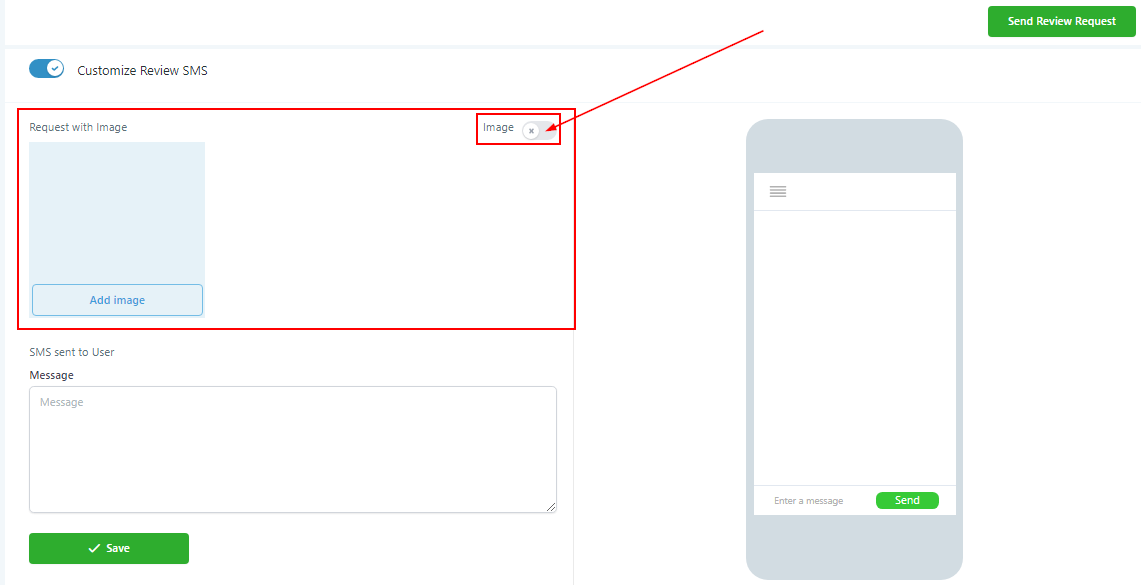Click the Send Review Request button
This screenshot has width=1141, height=585.
(1062, 21)
